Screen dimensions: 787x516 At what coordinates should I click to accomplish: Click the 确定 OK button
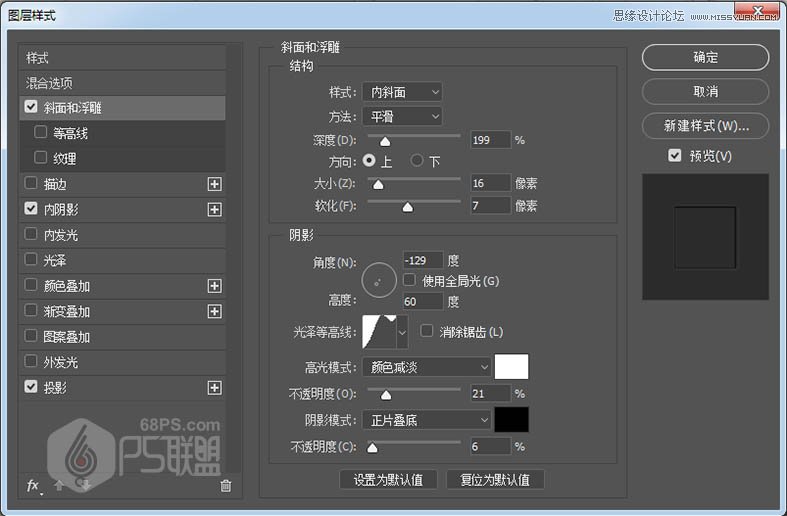[705, 57]
